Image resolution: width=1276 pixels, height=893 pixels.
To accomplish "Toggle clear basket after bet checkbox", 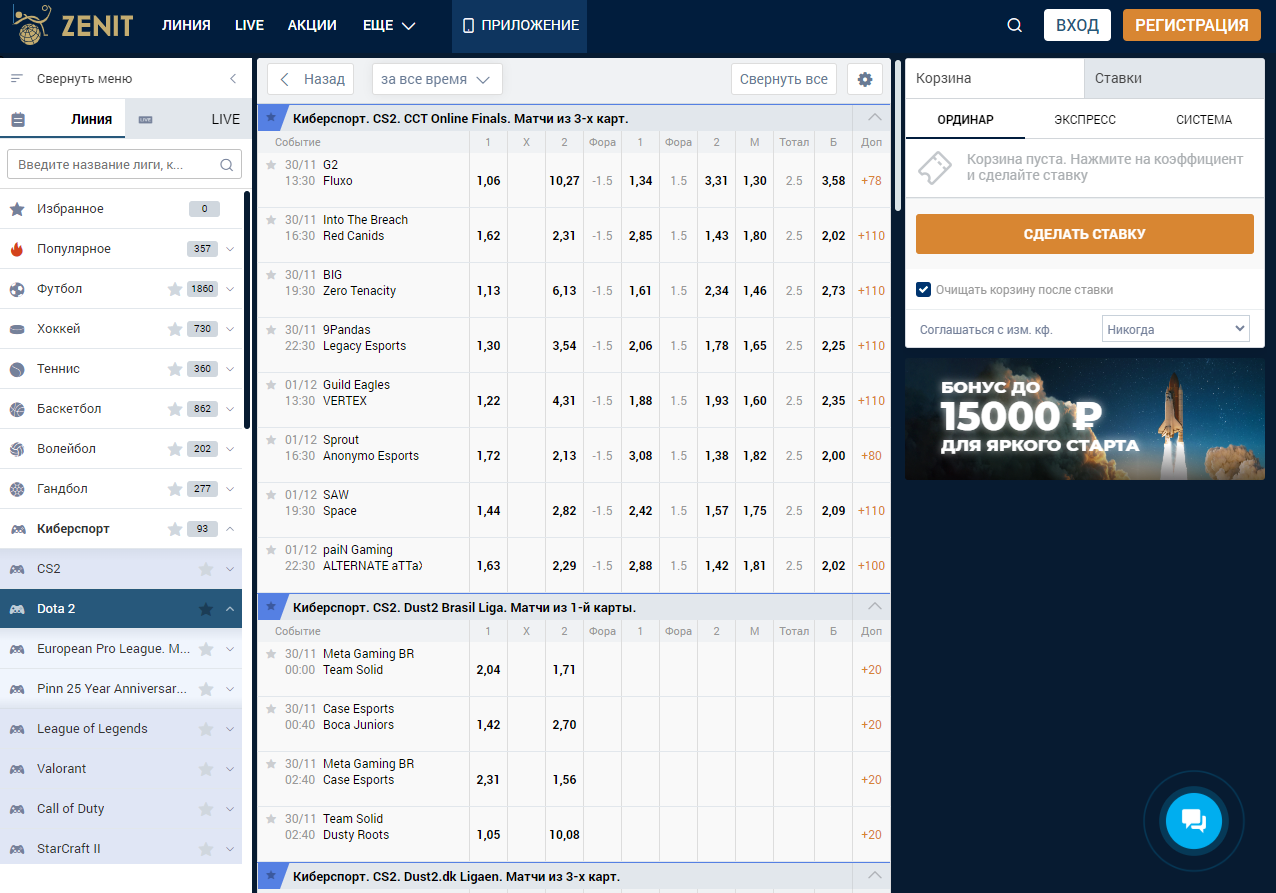I will tap(924, 290).
